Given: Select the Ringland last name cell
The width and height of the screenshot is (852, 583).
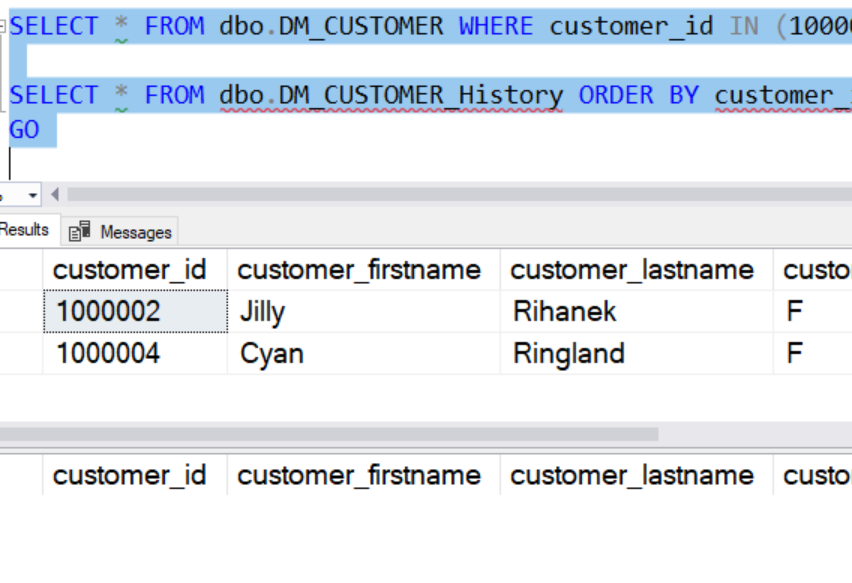Looking at the screenshot, I should point(569,354).
